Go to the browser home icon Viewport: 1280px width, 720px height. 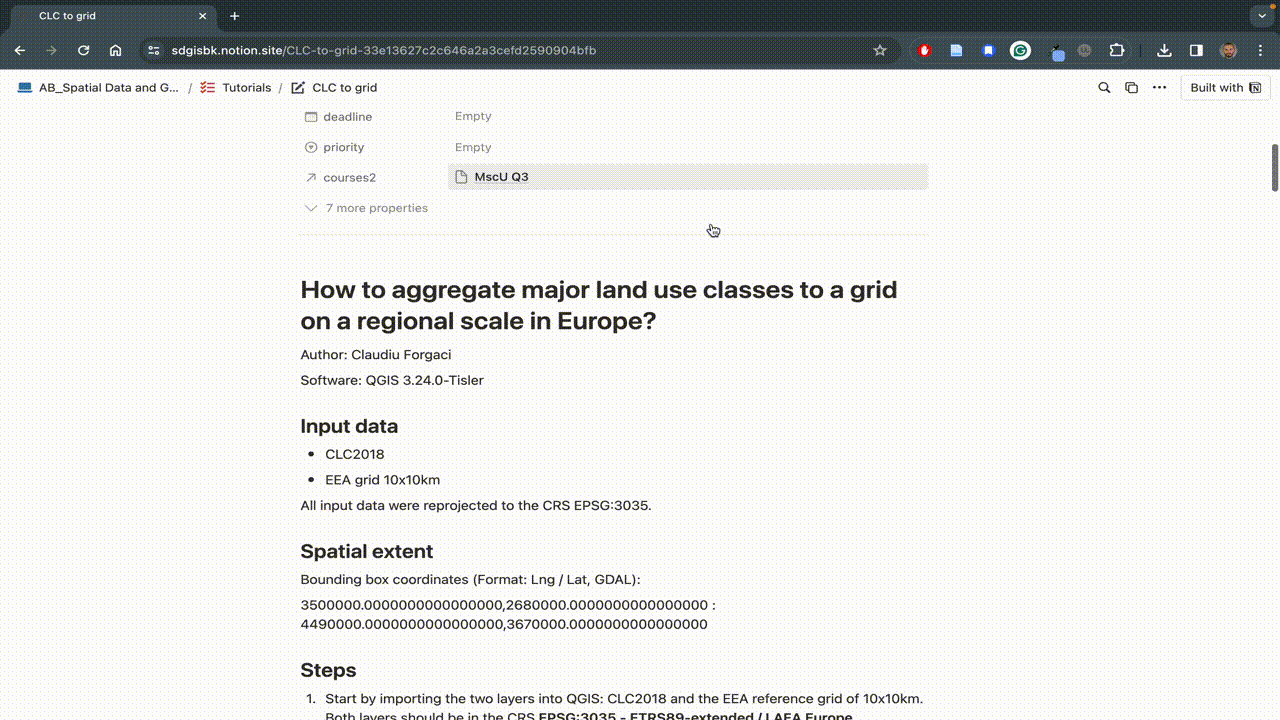pos(116,50)
